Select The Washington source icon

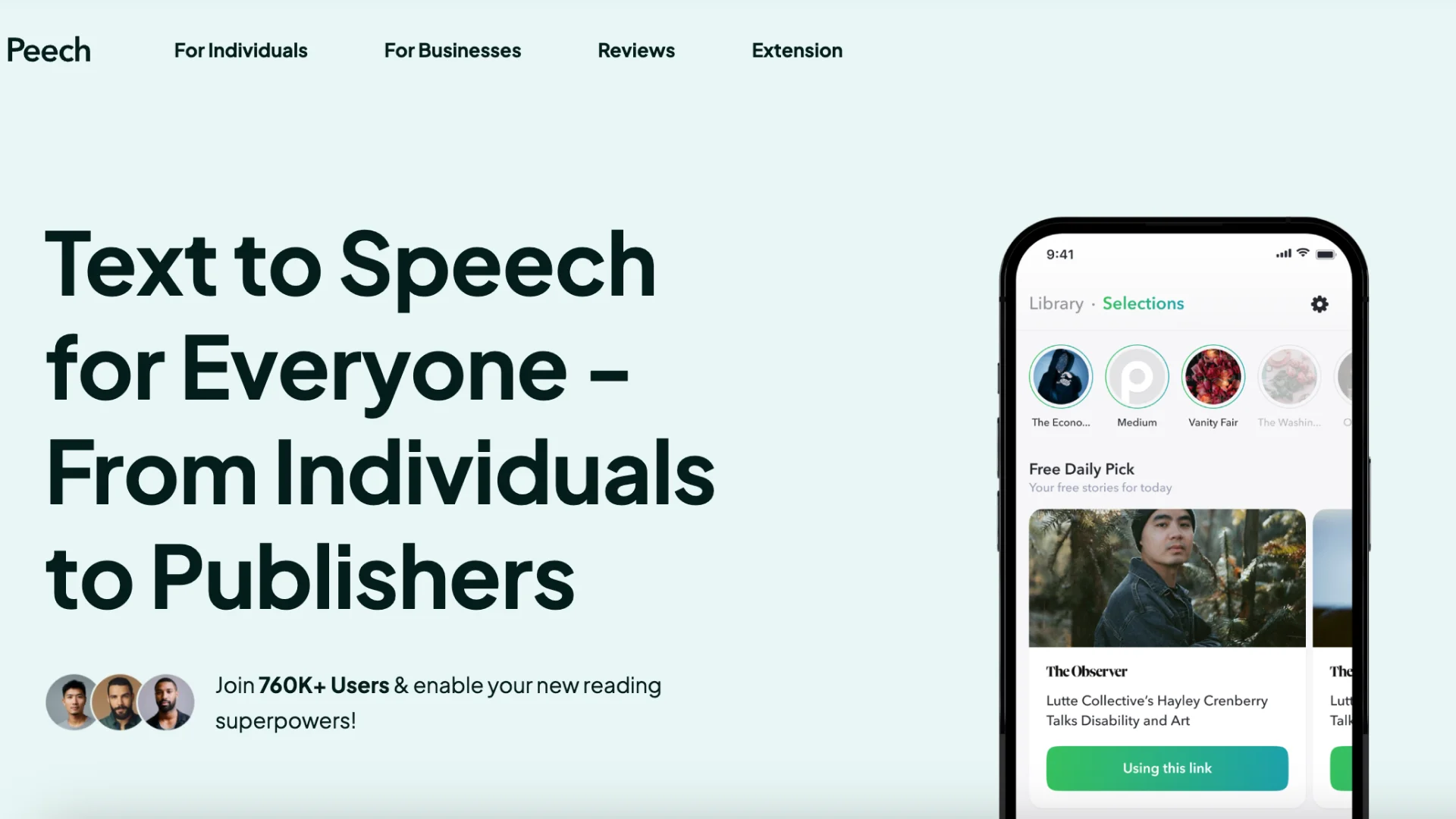tap(1289, 376)
